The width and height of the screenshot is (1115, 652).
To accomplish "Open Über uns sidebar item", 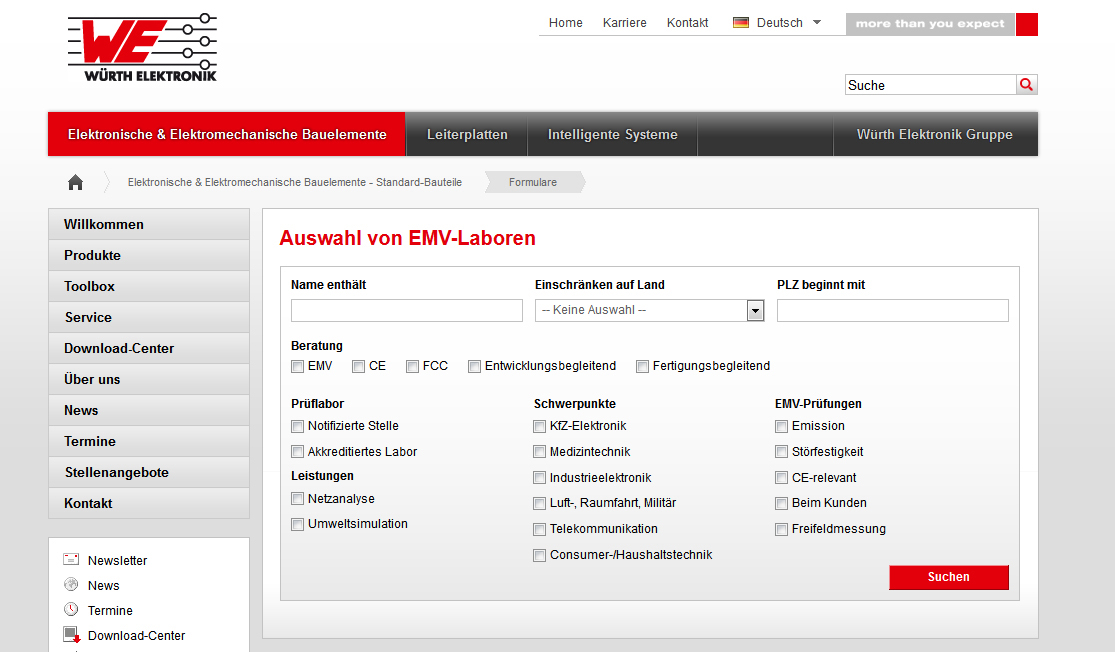I will point(149,380).
